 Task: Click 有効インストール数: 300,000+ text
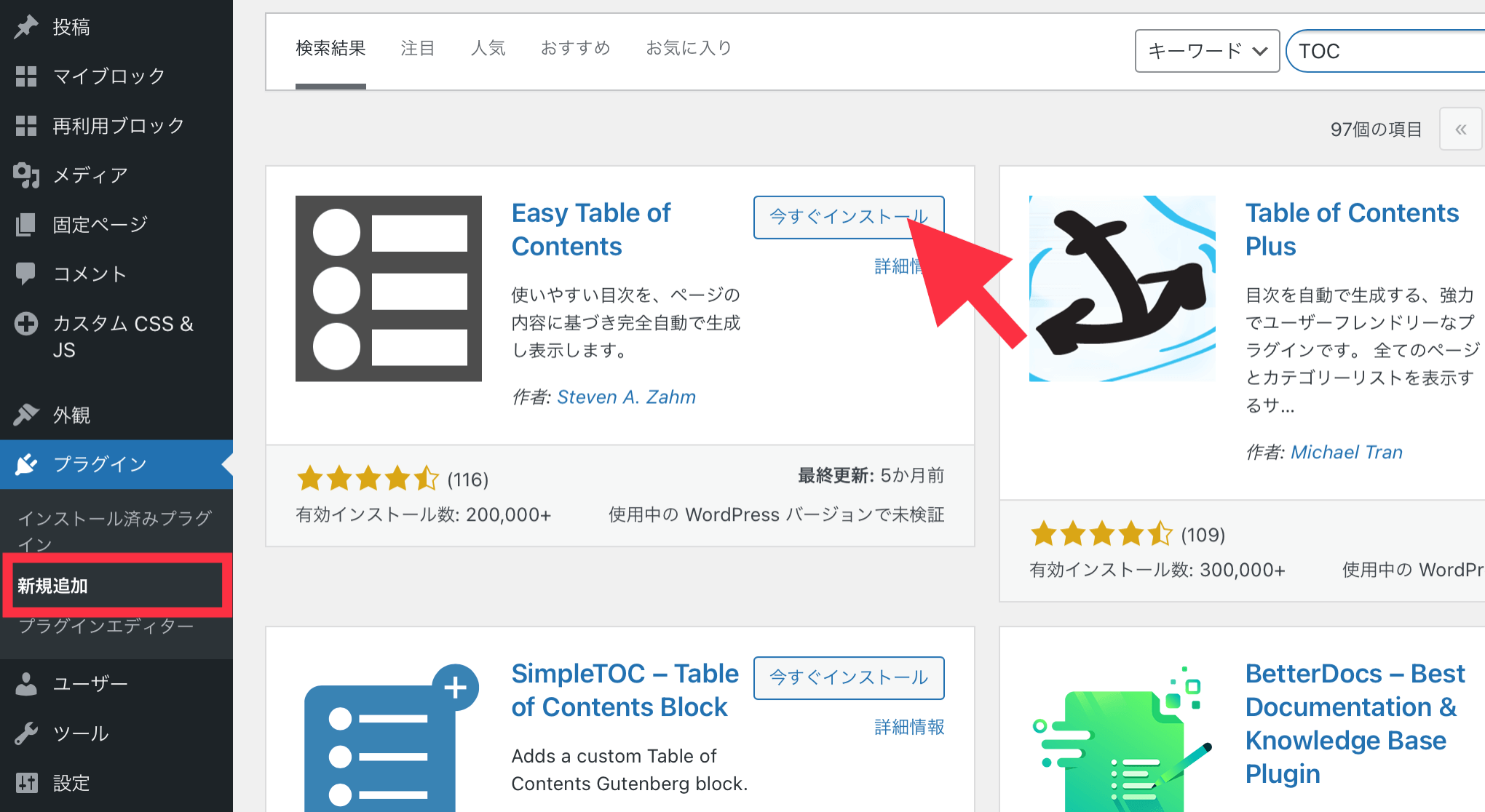pos(1157,570)
